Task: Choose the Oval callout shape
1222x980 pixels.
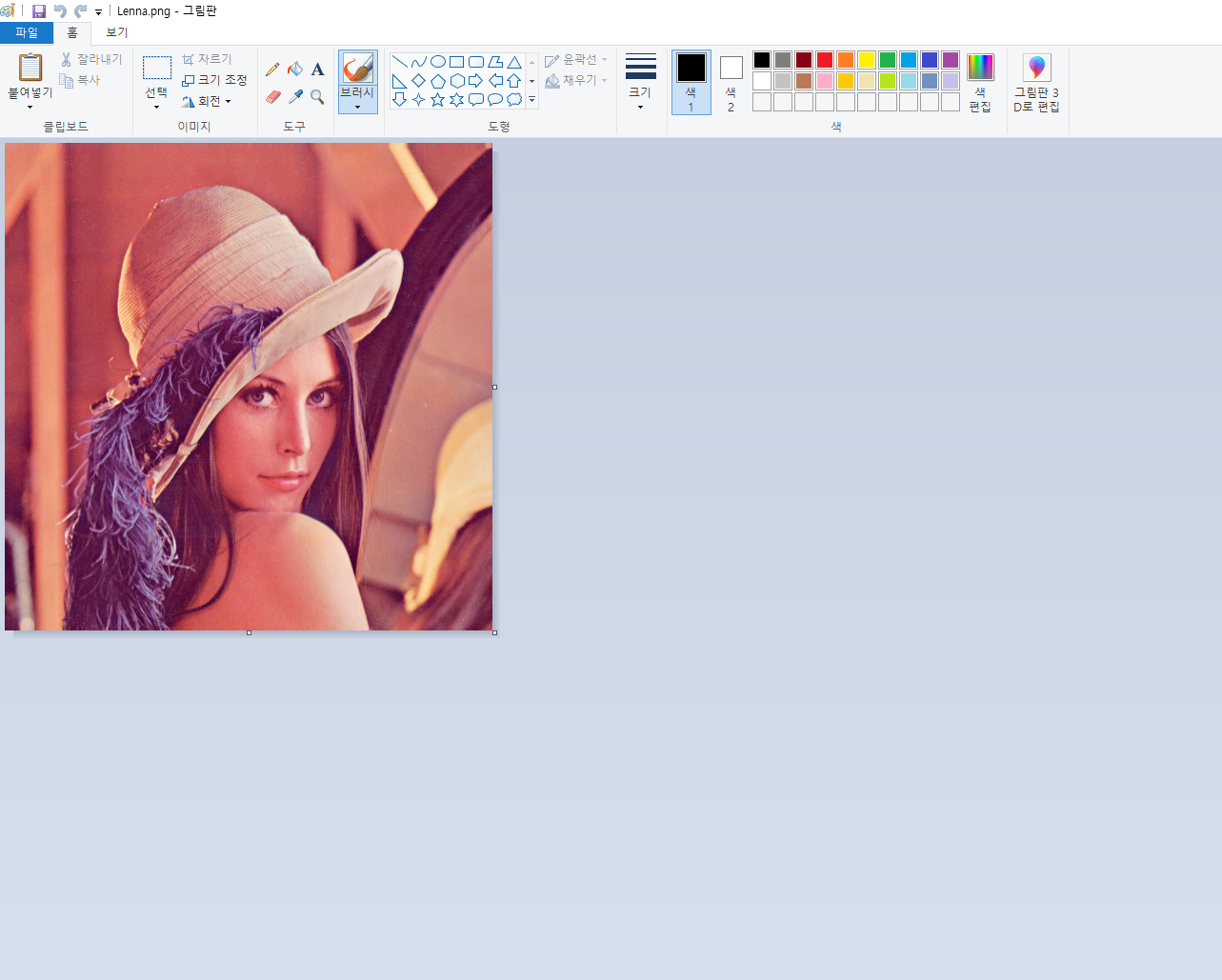Action: point(495,99)
